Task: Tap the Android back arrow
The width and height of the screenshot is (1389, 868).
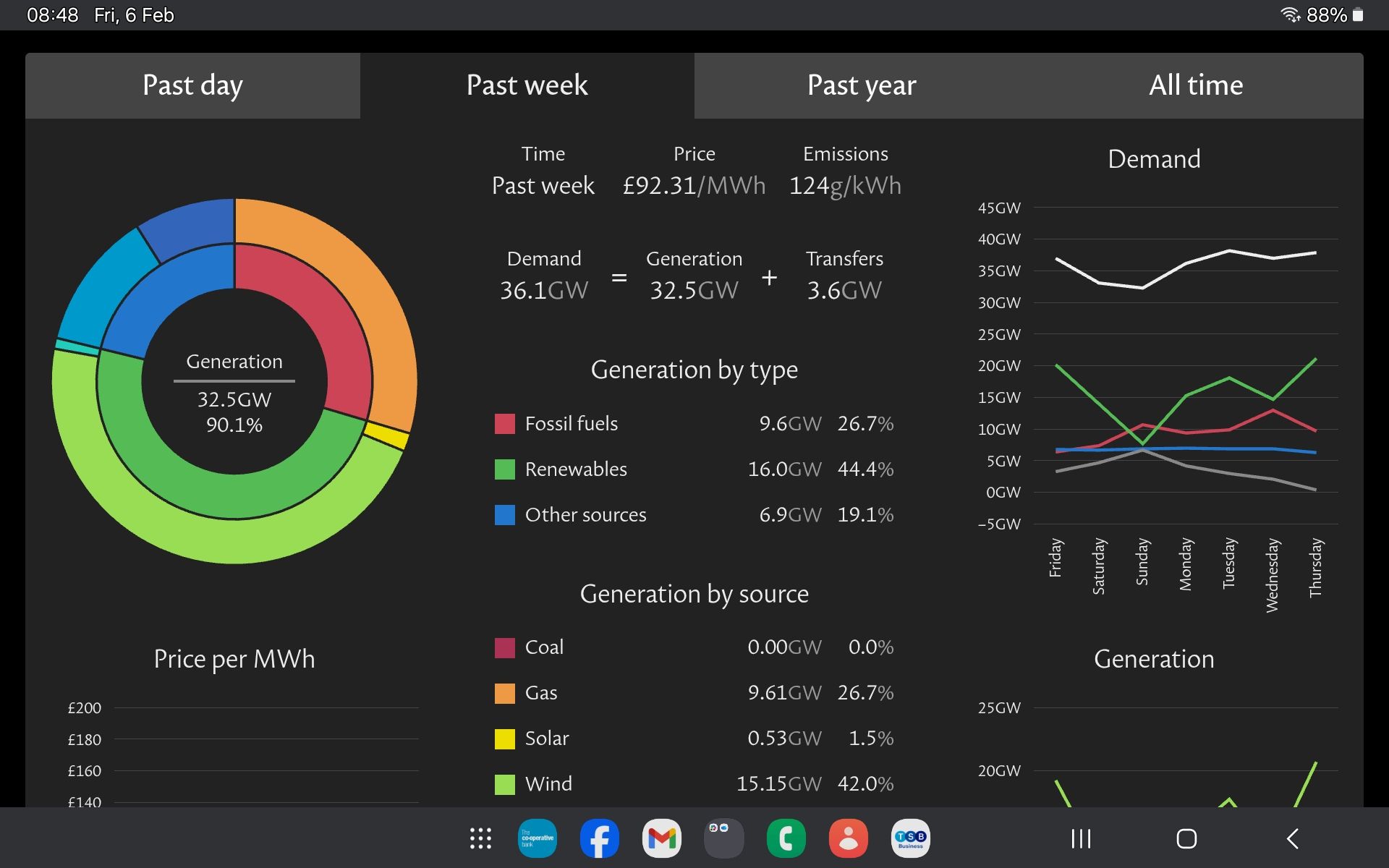Action: (x=1293, y=838)
